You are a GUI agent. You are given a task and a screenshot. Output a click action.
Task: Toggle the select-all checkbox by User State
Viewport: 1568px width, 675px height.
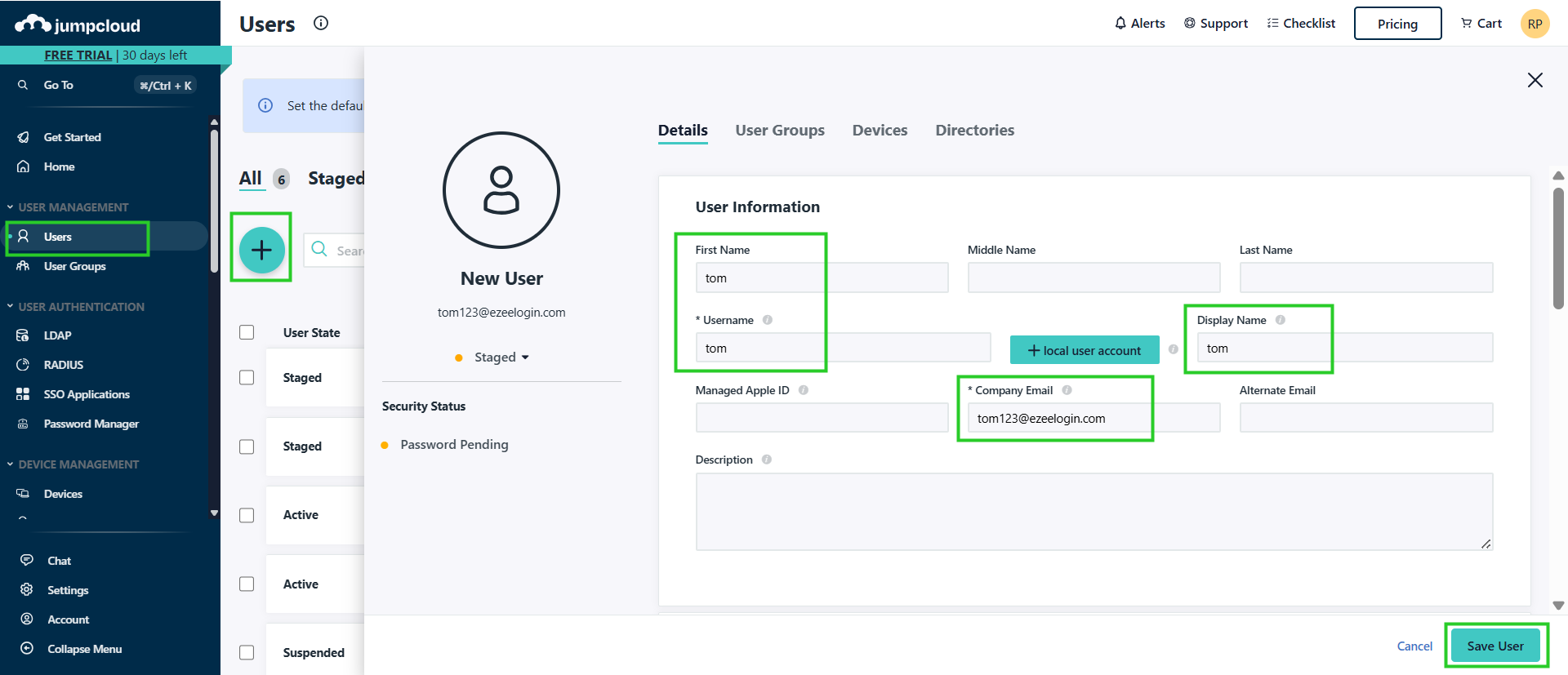(x=247, y=332)
